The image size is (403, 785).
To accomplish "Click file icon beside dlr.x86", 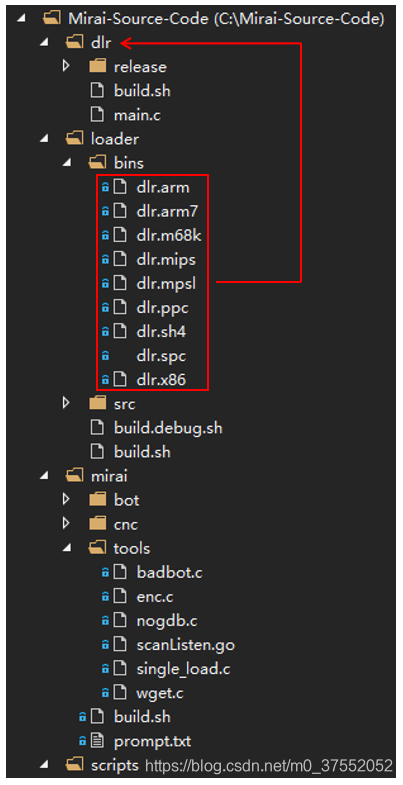I will 120,380.
